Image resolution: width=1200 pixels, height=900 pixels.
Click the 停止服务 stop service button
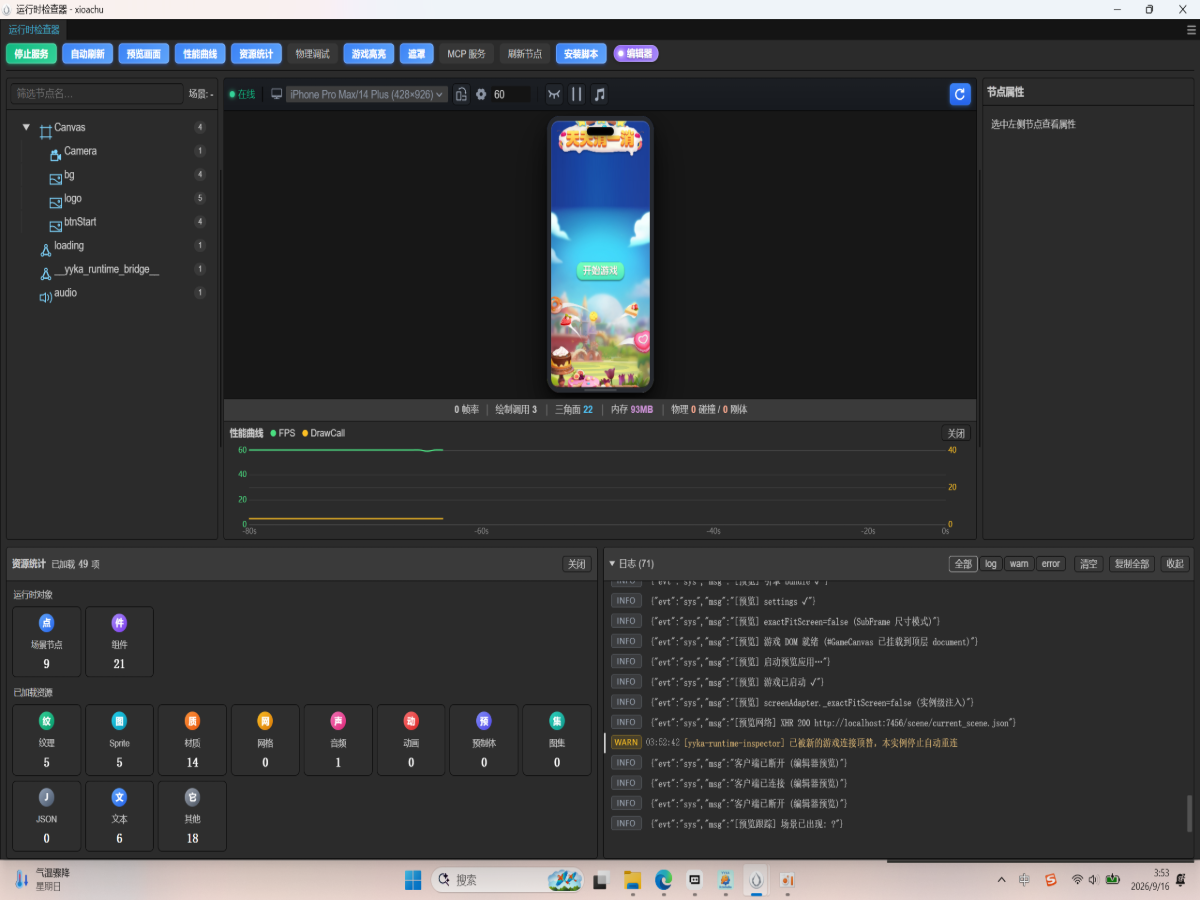[32, 54]
